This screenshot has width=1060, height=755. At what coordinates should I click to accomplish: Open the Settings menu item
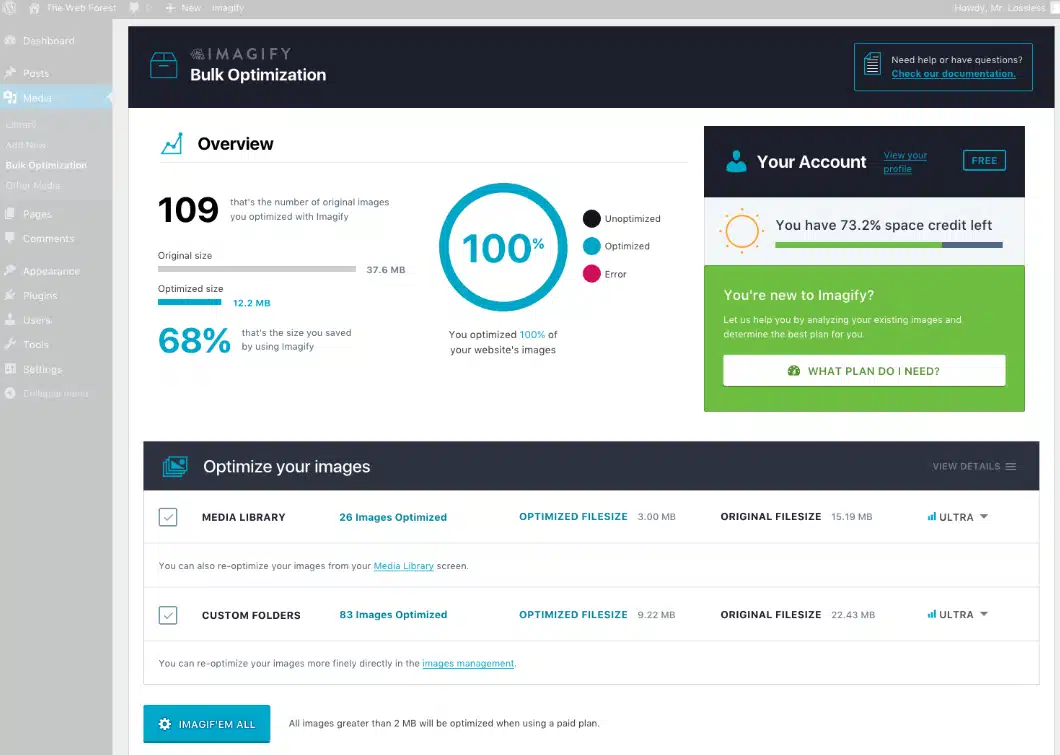point(42,369)
